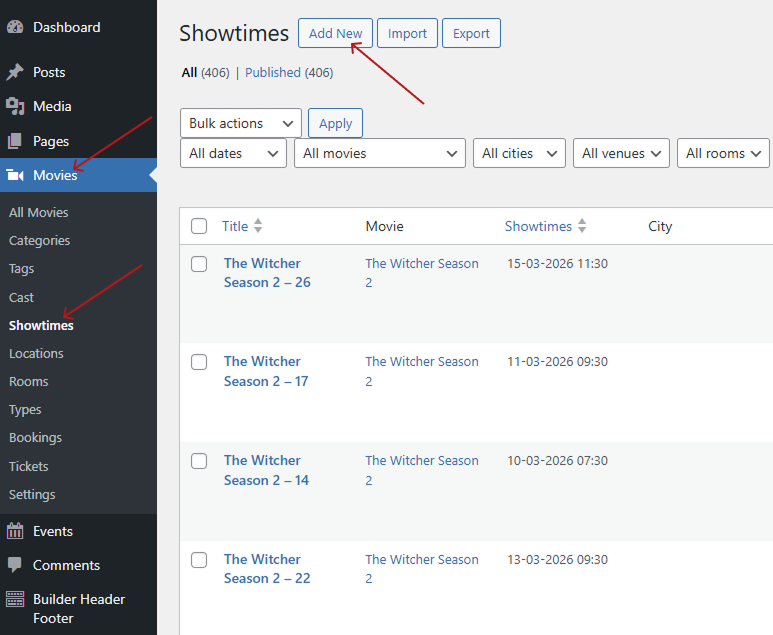Click the Comments speech bubble icon
Viewport: 773px width, 635px height.
15,565
